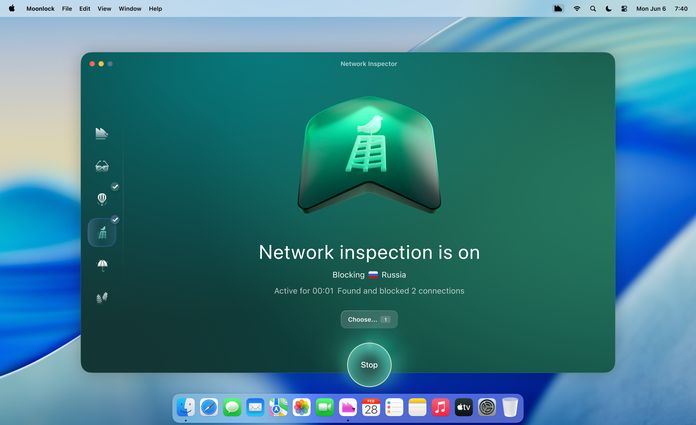
Task: Open the sunglasses sidebar section
Action: [x=102, y=166]
